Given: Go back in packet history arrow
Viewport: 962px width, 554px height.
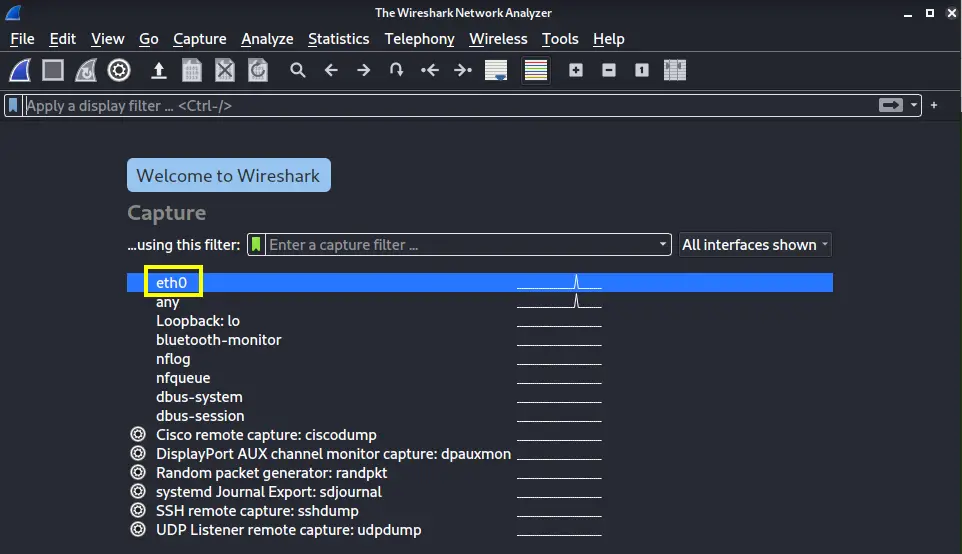Looking at the screenshot, I should [331, 70].
